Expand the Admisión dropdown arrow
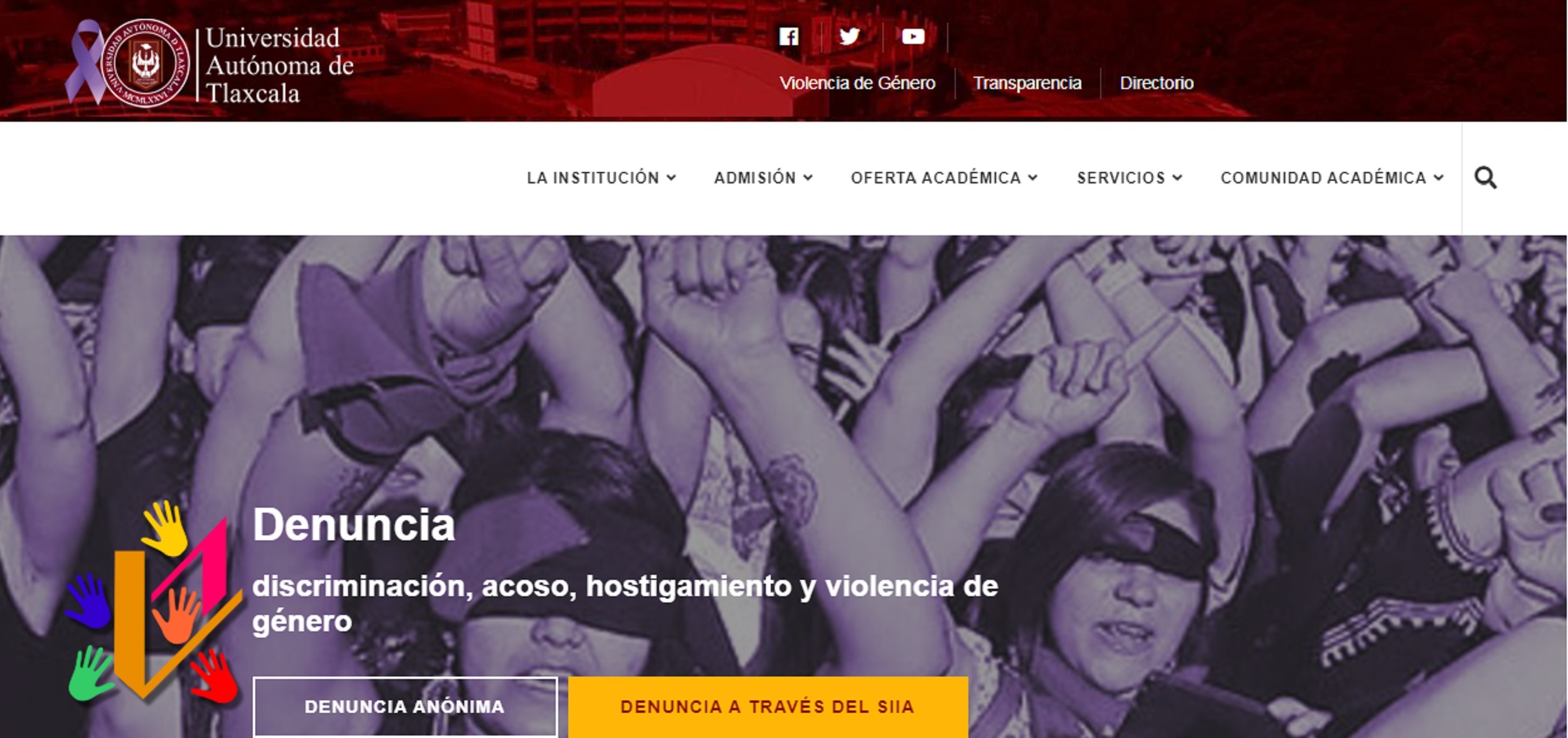The width and height of the screenshot is (1568, 738). click(808, 178)
